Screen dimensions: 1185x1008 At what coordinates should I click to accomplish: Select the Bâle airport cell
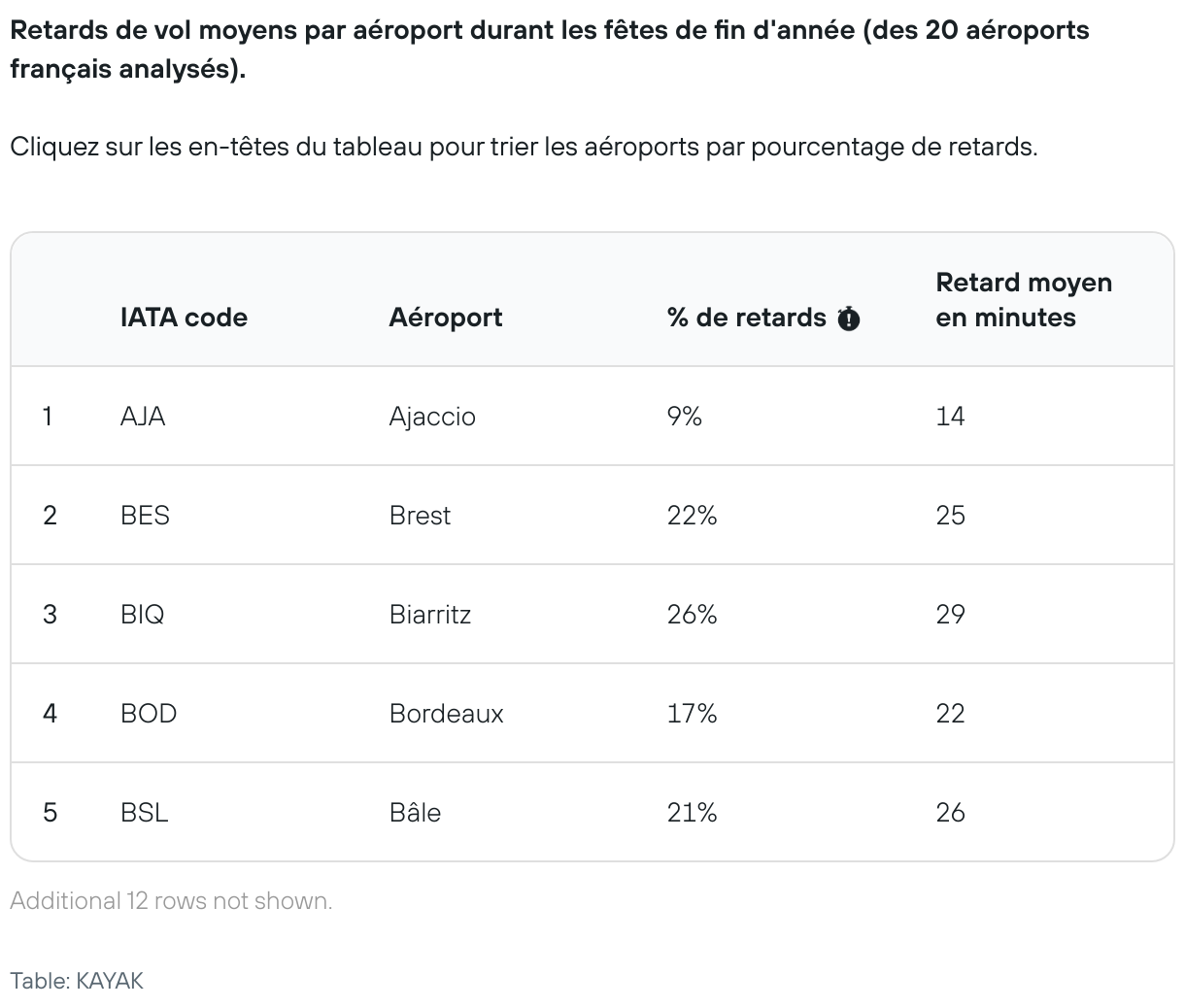pos(415,813)
